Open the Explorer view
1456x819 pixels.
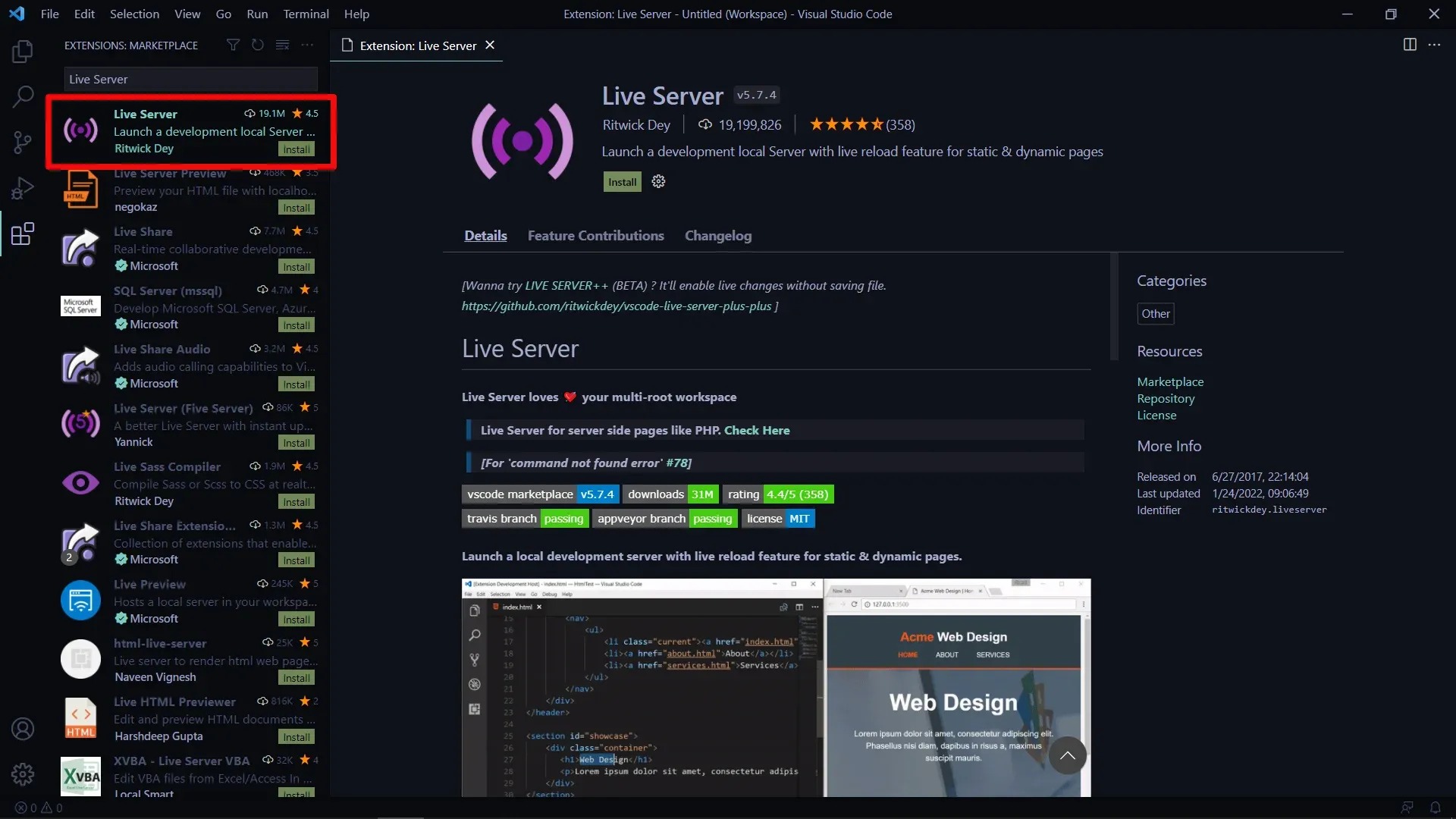pyautogui.click(x=22, y=51)
